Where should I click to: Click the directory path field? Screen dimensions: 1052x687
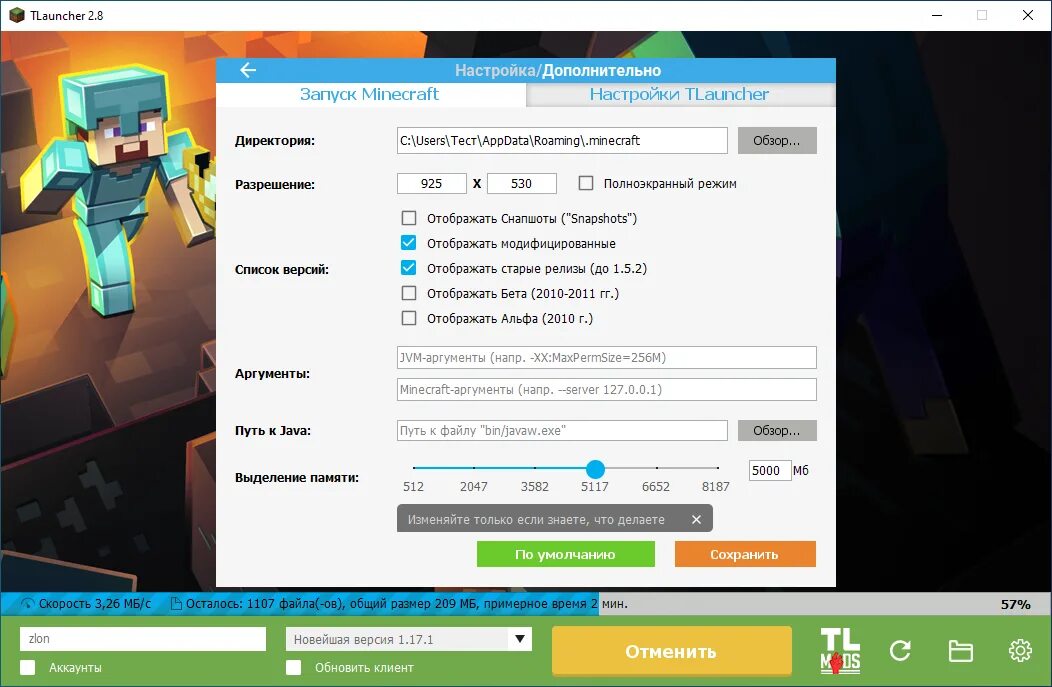(x=562, y=141)
